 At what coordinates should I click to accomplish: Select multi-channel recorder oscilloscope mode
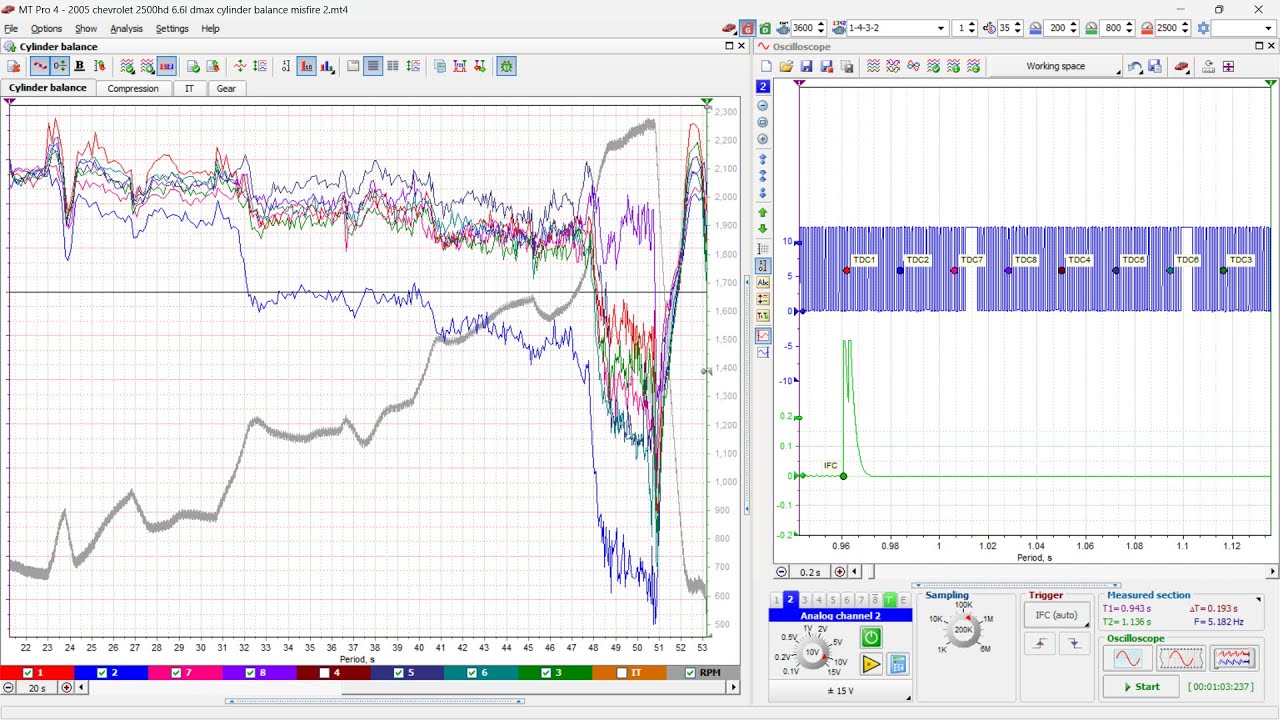click(x=1233, y=658)
